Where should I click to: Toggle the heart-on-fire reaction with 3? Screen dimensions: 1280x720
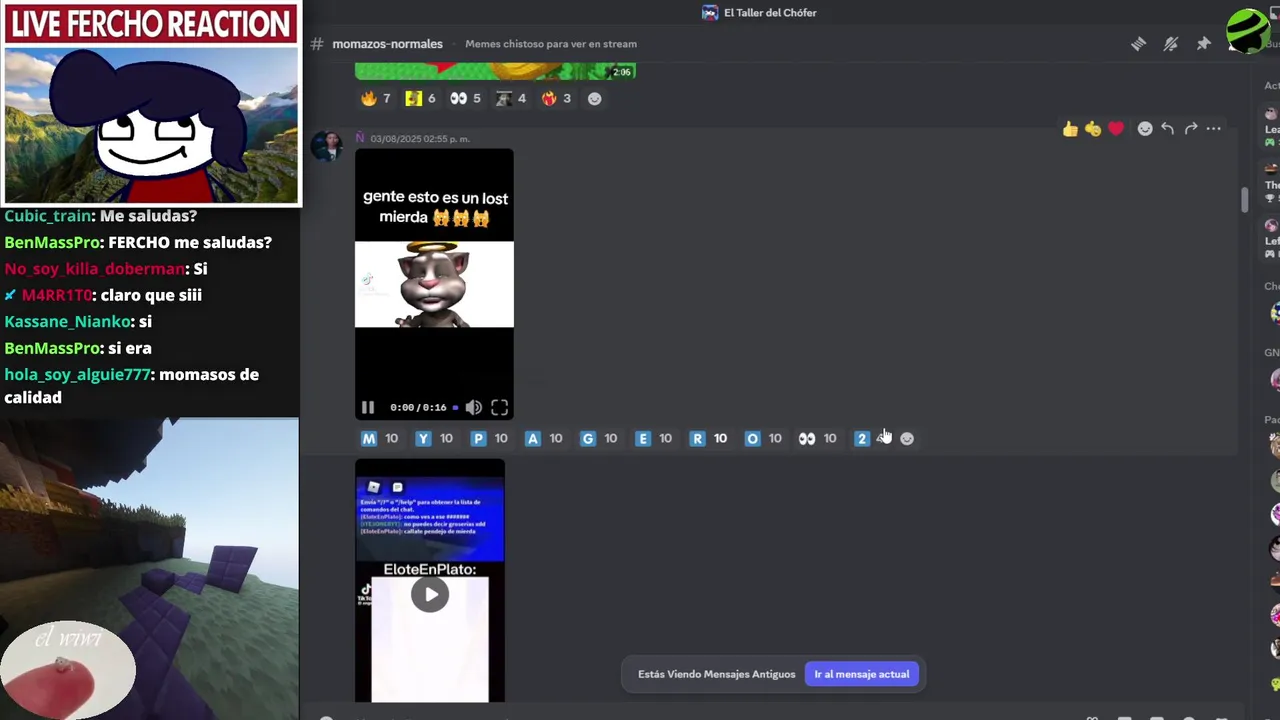(x=557, y=98)
